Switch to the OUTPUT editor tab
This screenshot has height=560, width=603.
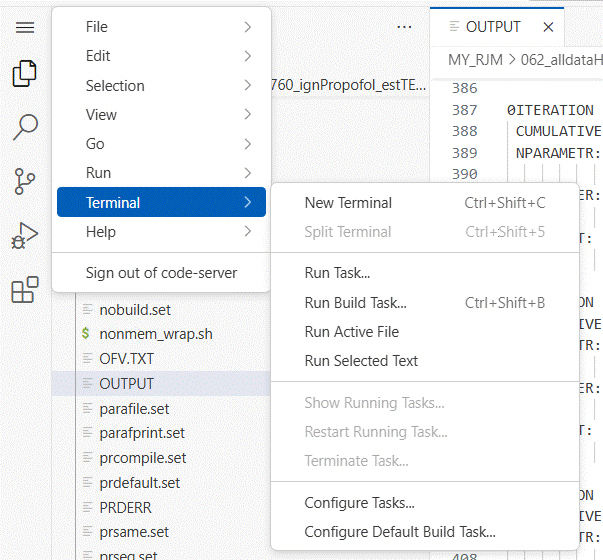click(492, 27)
